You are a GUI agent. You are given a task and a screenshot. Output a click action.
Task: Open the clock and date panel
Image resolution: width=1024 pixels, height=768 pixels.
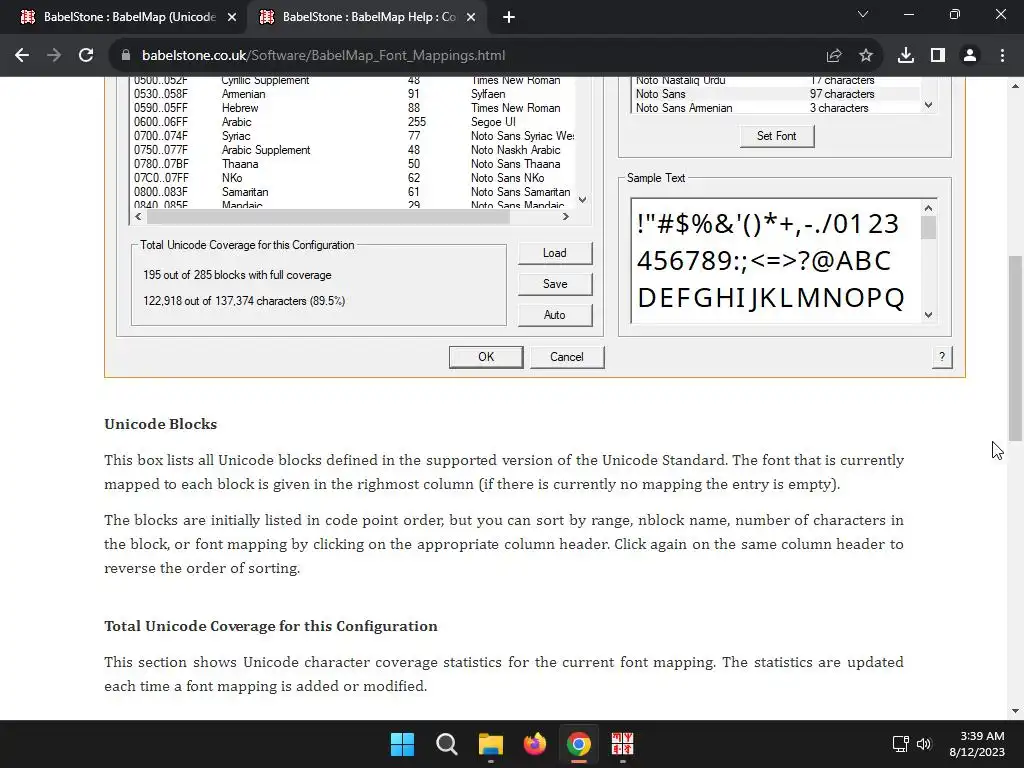[976, 744]
